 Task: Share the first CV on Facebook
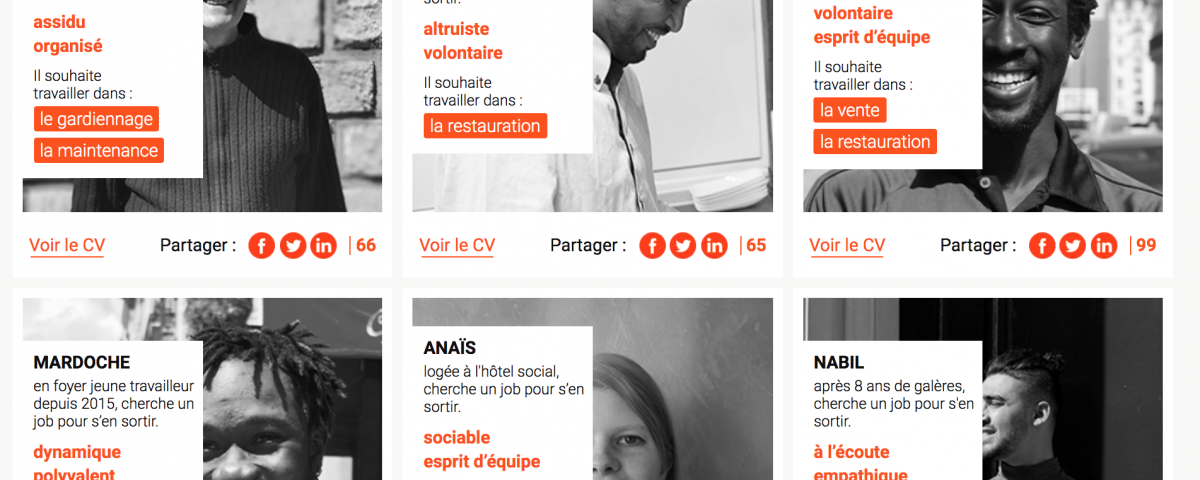click(x=261, y=246)
